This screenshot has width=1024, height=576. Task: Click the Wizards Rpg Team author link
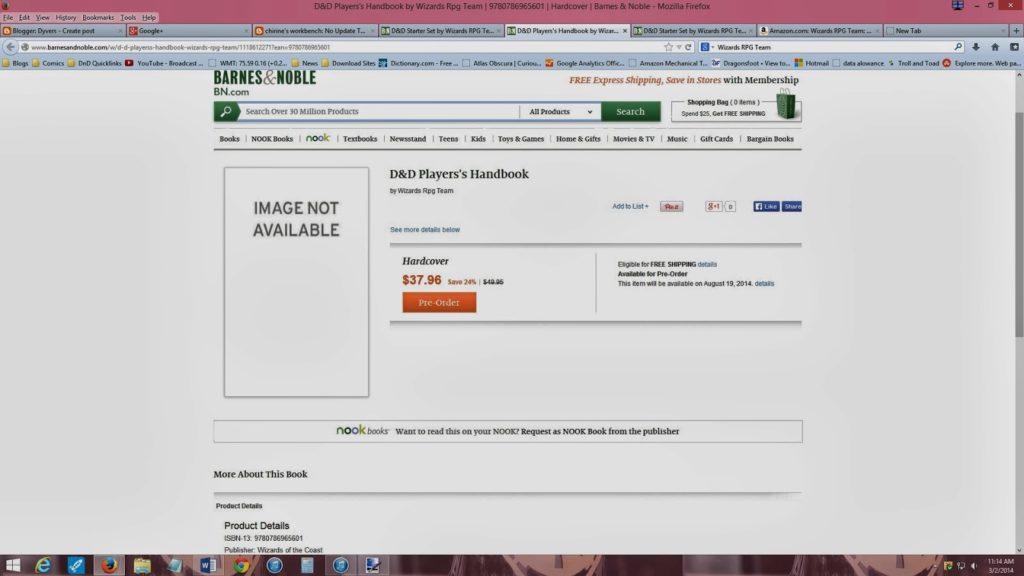tap(425, 191)
